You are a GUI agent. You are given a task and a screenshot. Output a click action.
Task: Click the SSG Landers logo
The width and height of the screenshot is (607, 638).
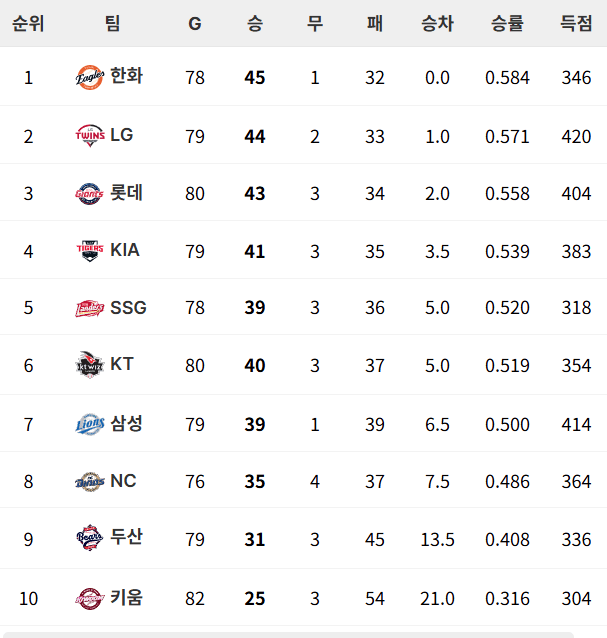point(90,308)
